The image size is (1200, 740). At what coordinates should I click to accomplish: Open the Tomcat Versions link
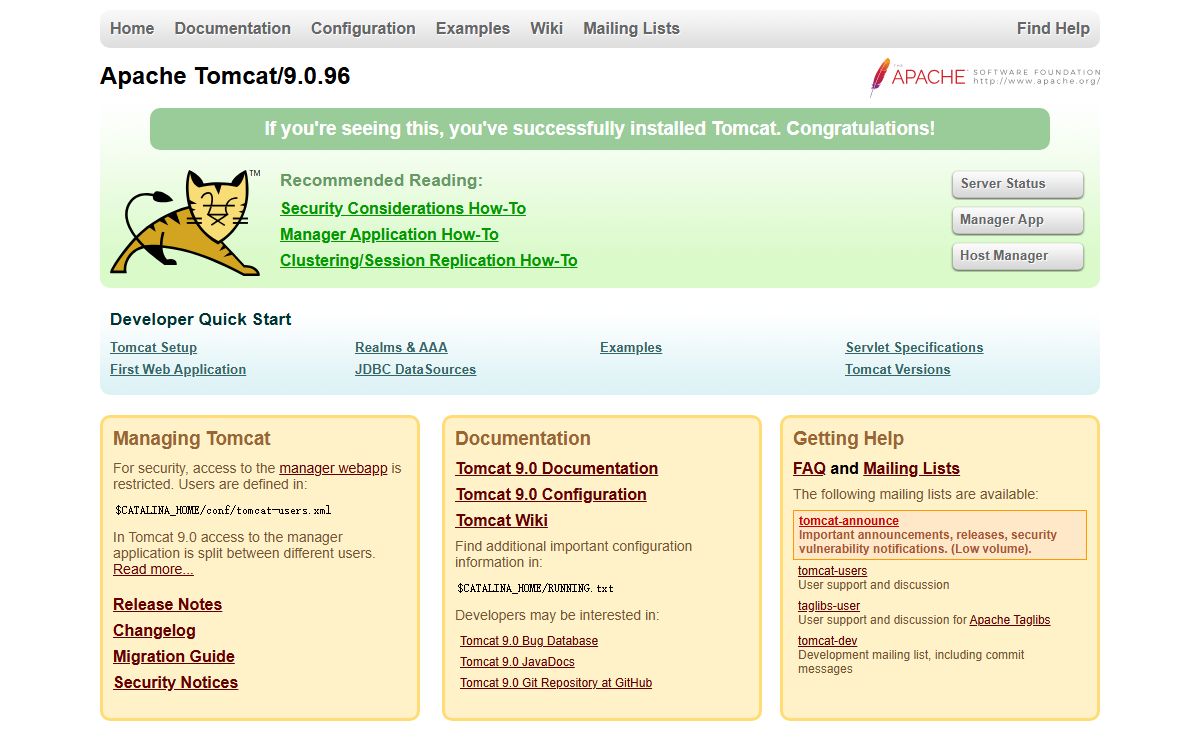coord(898,369)
